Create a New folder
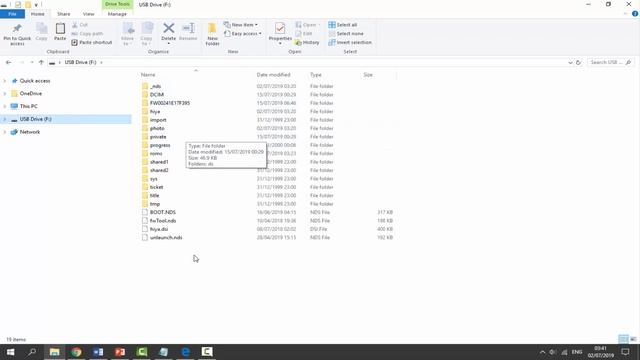Screen dimensions: 640x360 point(212,34)
